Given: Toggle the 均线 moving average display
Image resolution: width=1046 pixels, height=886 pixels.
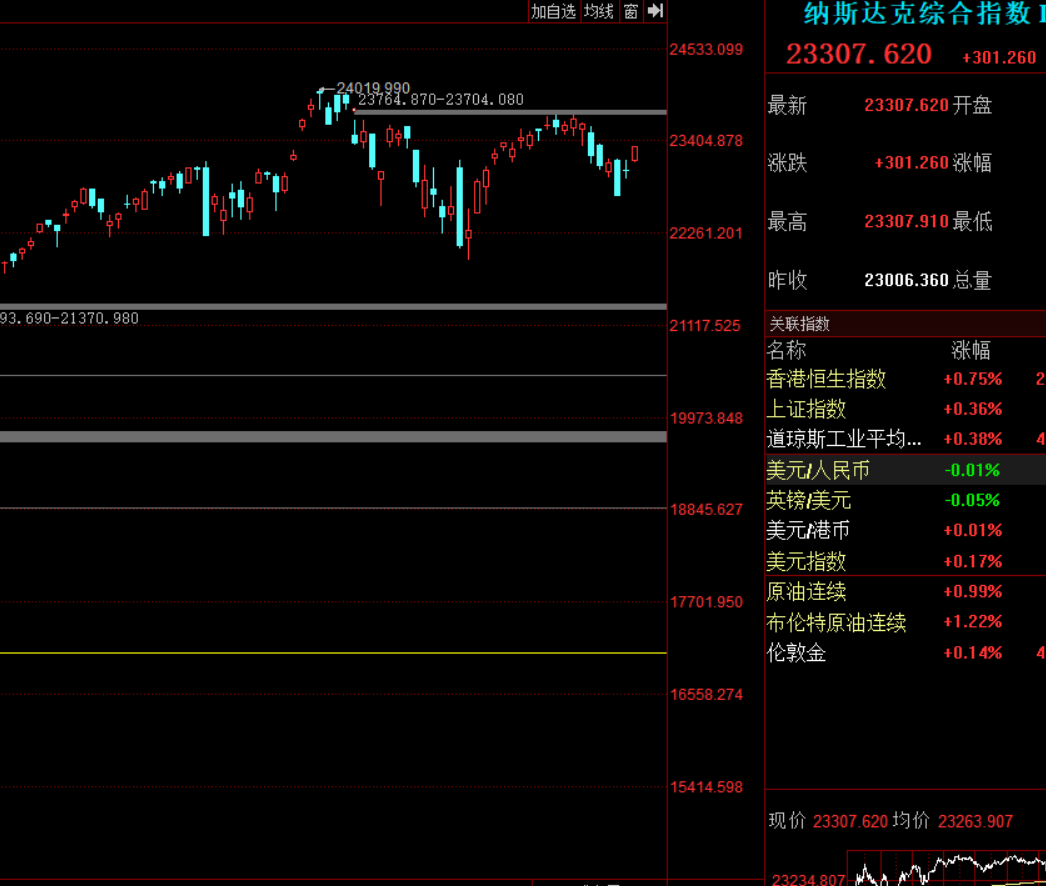Looking at the screenshot, I should [x=598, y=11].
